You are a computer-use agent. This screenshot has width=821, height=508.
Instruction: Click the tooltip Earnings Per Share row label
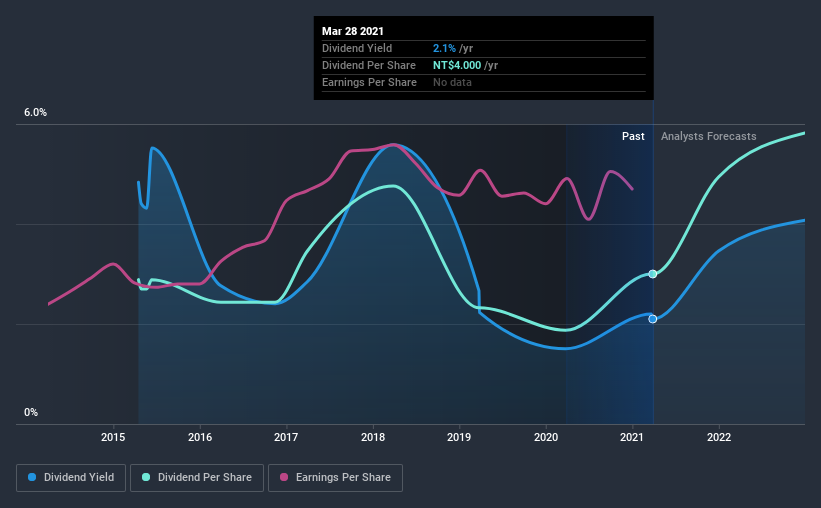coord(369,82)
